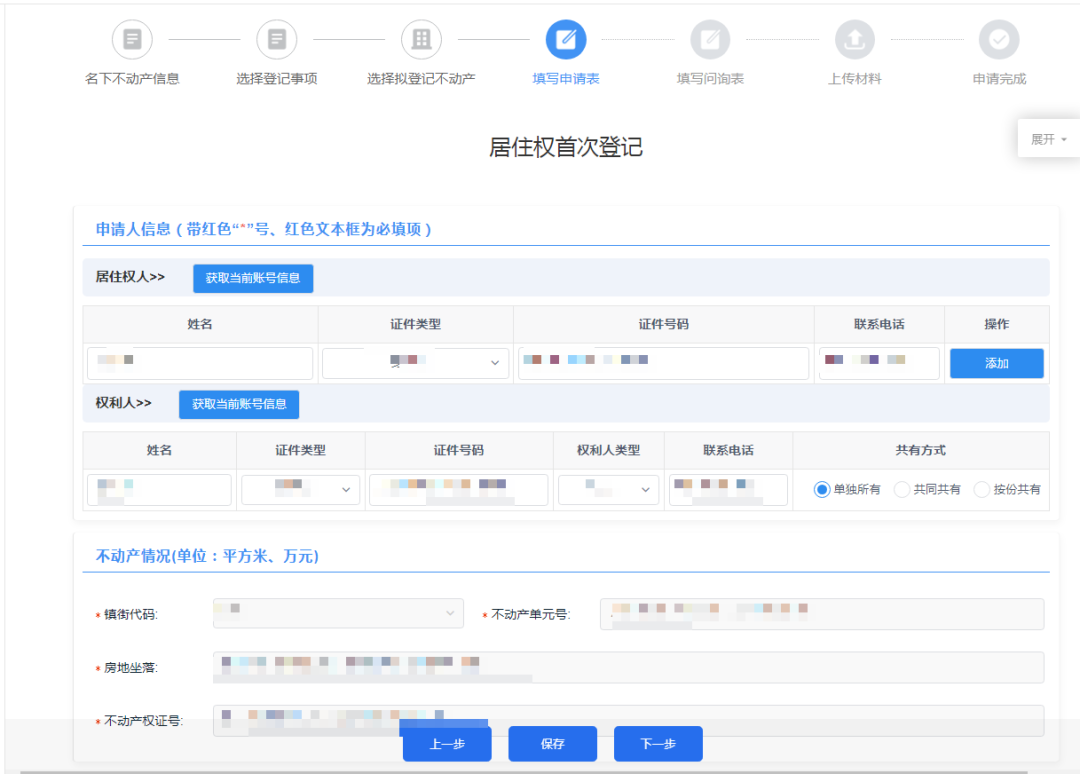
Task: Click the 保存 button
Action: tap(552, 742)
